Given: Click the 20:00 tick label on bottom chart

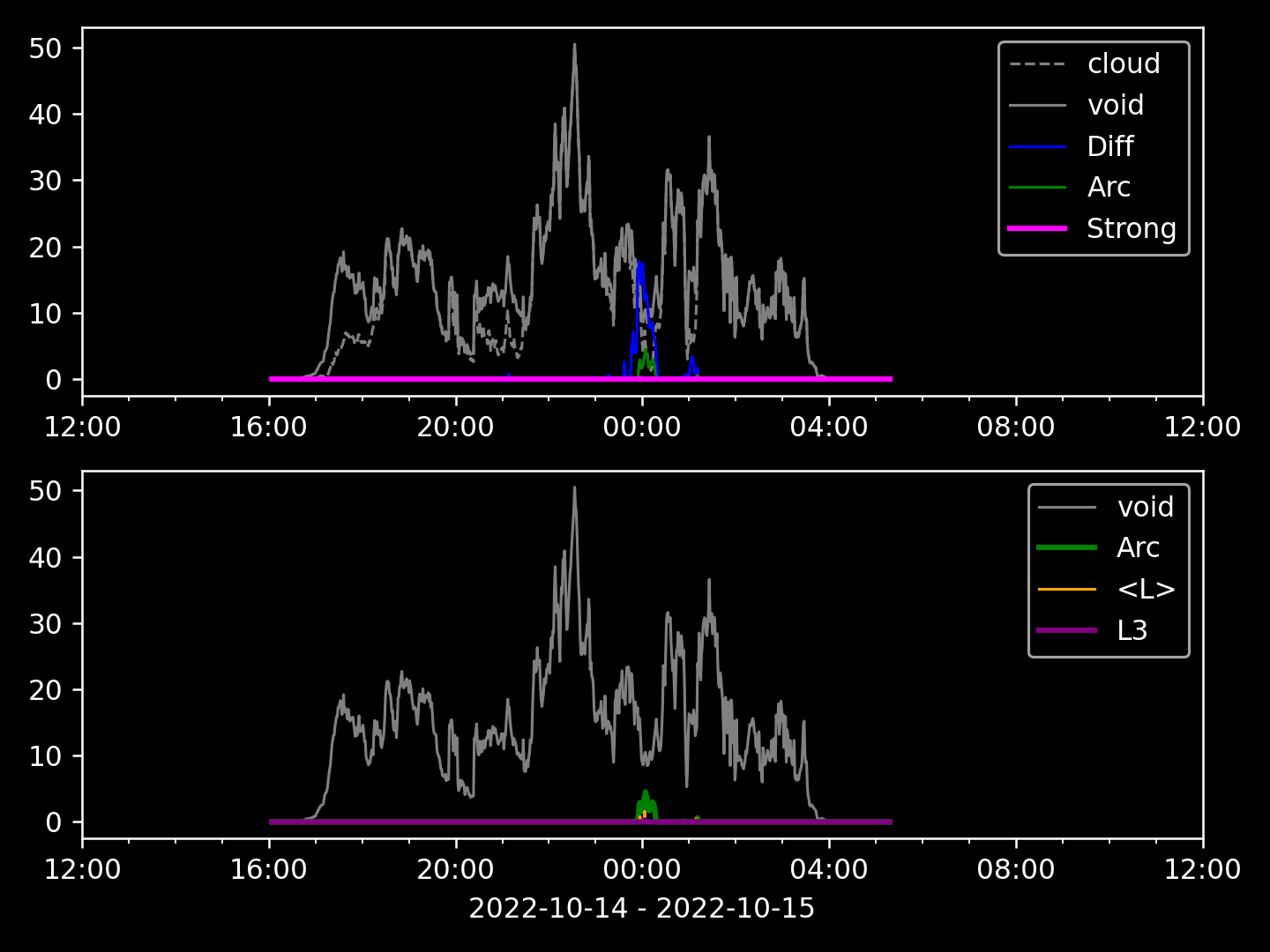Looking at the screenshot, I should pos(456,870).
